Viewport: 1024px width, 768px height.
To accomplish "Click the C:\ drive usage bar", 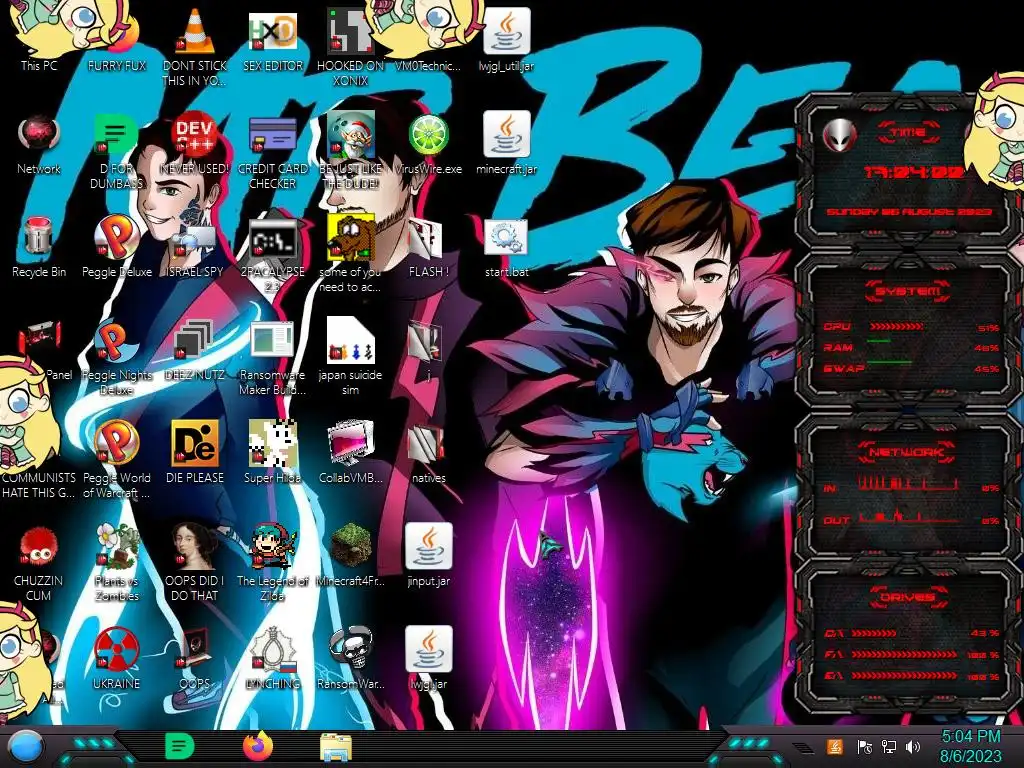I will click(x=874, y=633).
